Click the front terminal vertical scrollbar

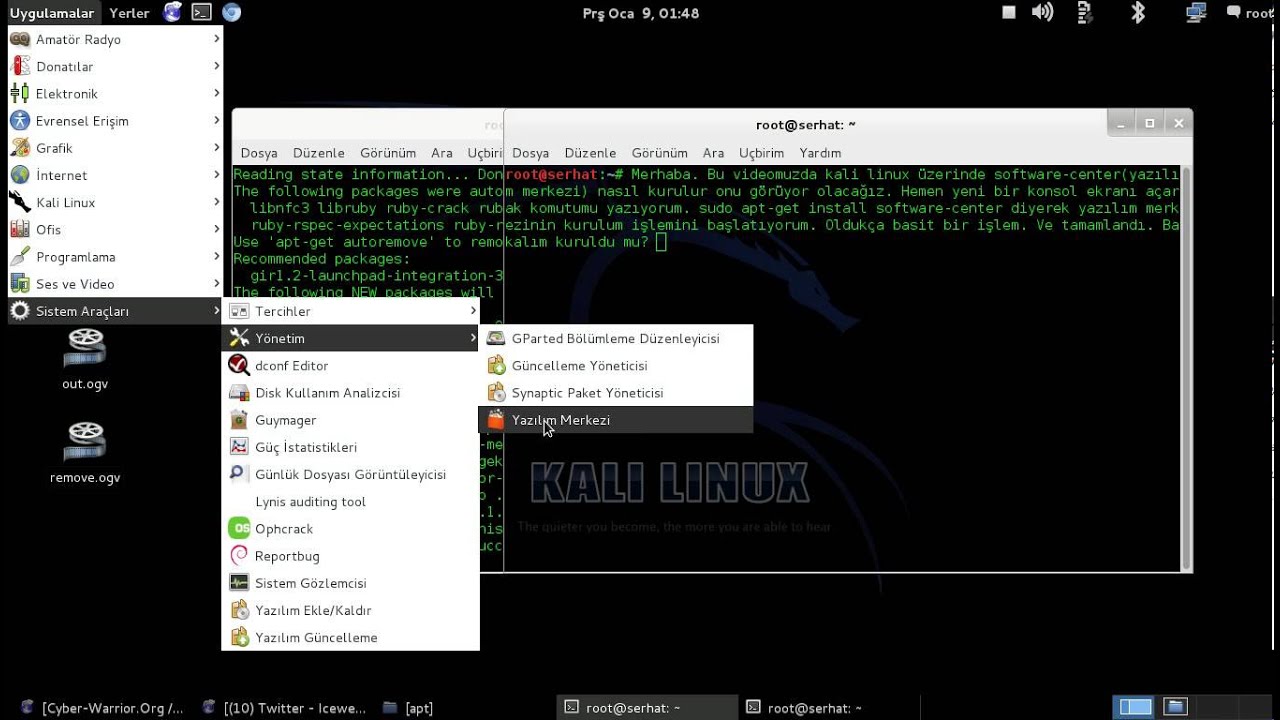1186,366
